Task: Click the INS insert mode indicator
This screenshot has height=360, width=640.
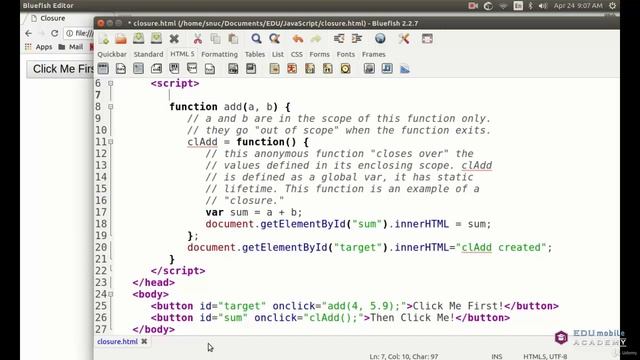Action: [x=497, y=356]
